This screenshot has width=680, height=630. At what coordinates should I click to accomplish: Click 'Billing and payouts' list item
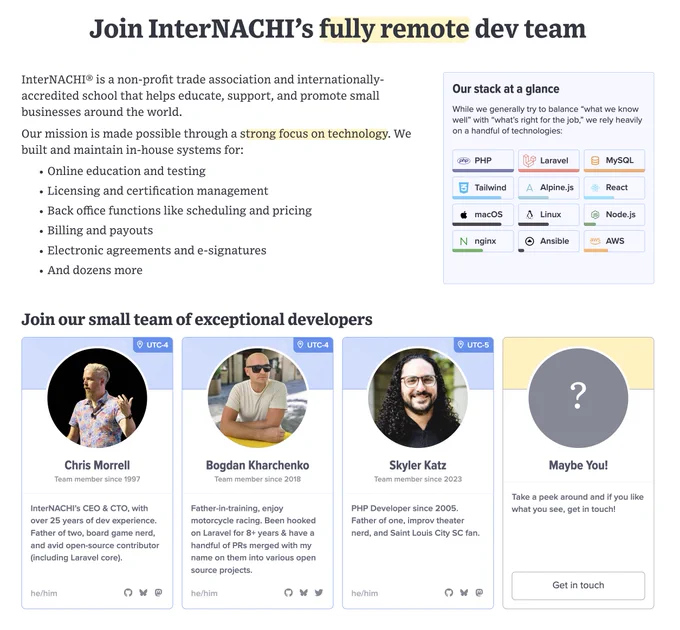(100, 230)
